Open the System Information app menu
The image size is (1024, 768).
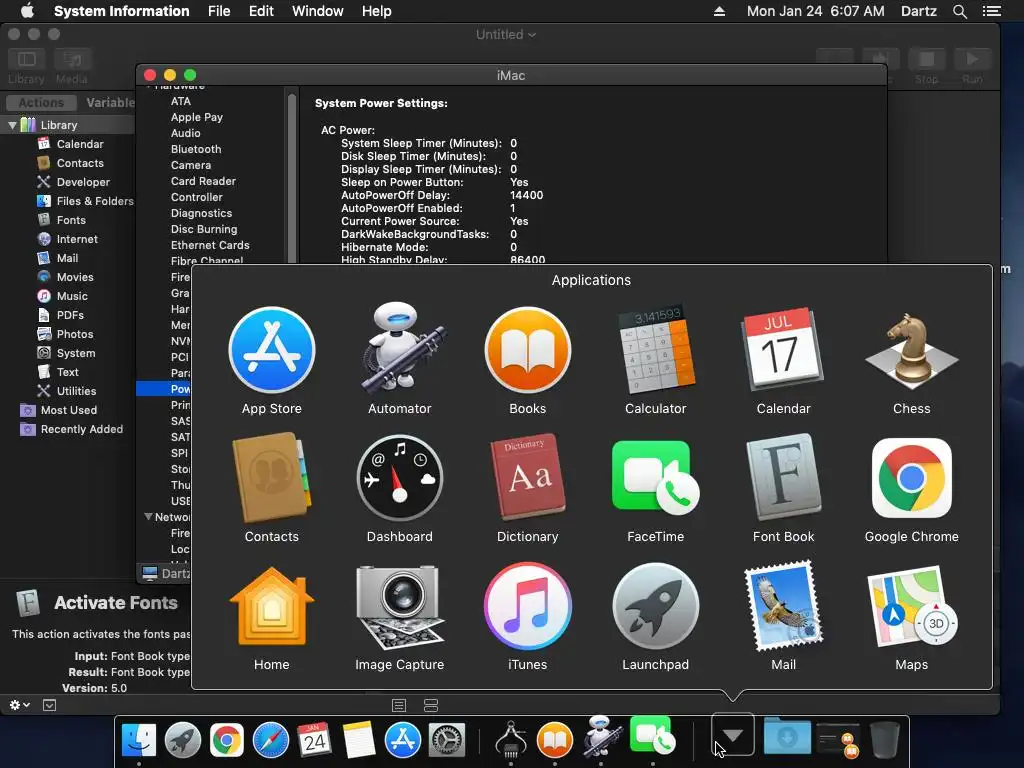121,11
